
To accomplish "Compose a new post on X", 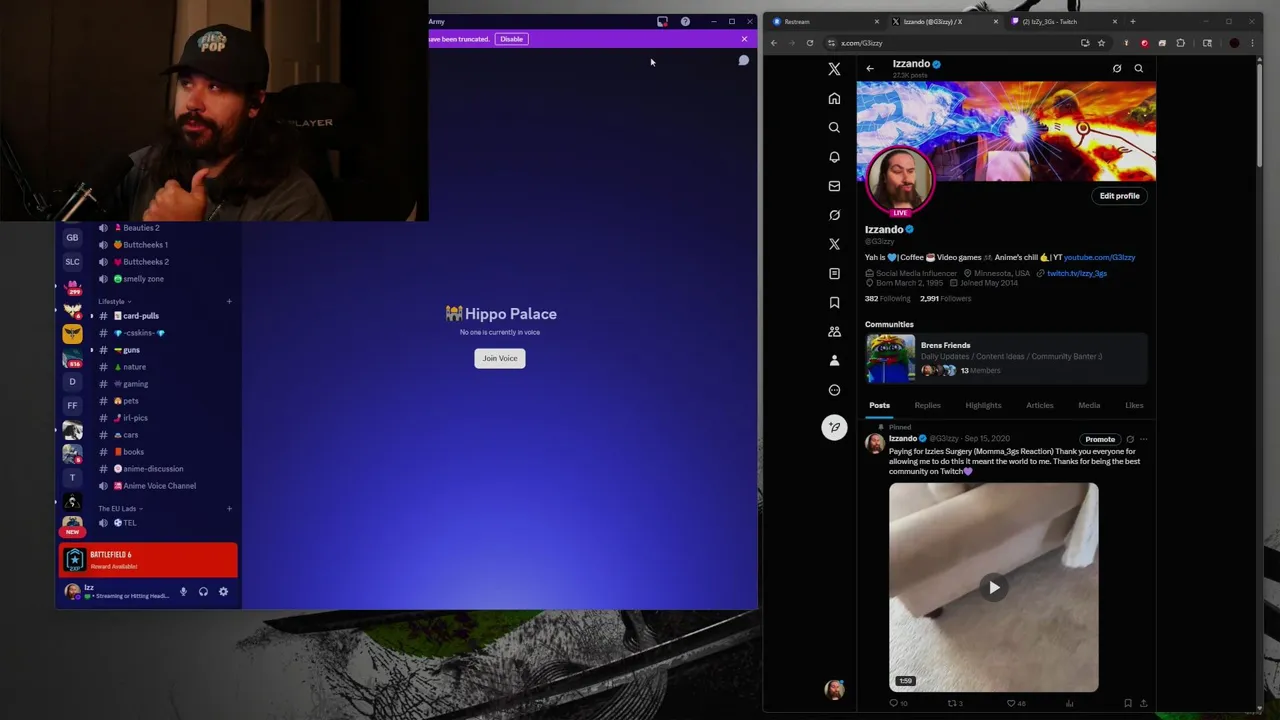I will 834,427.
